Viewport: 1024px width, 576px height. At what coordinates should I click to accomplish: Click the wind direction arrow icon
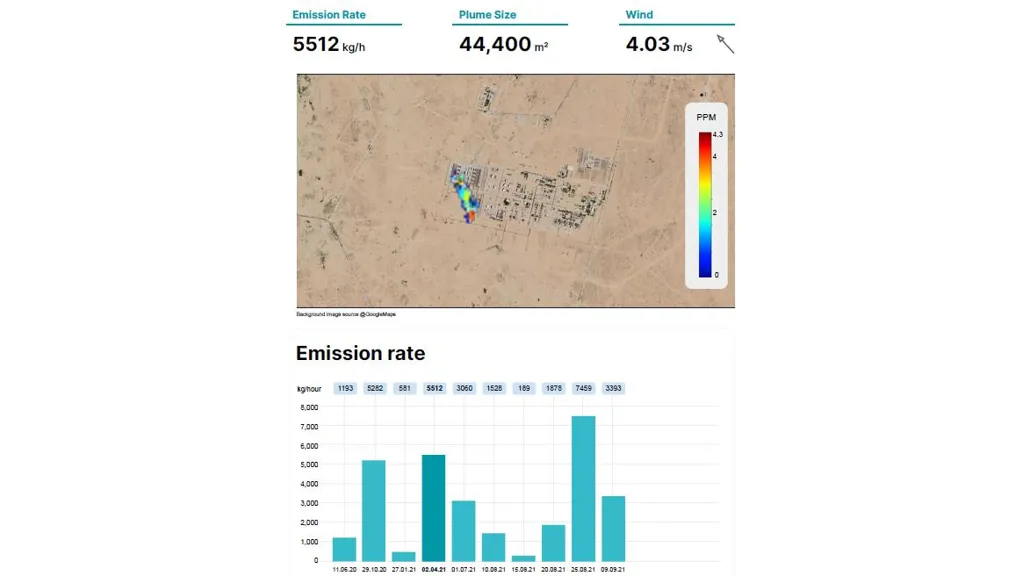click(x=726, y=44)
